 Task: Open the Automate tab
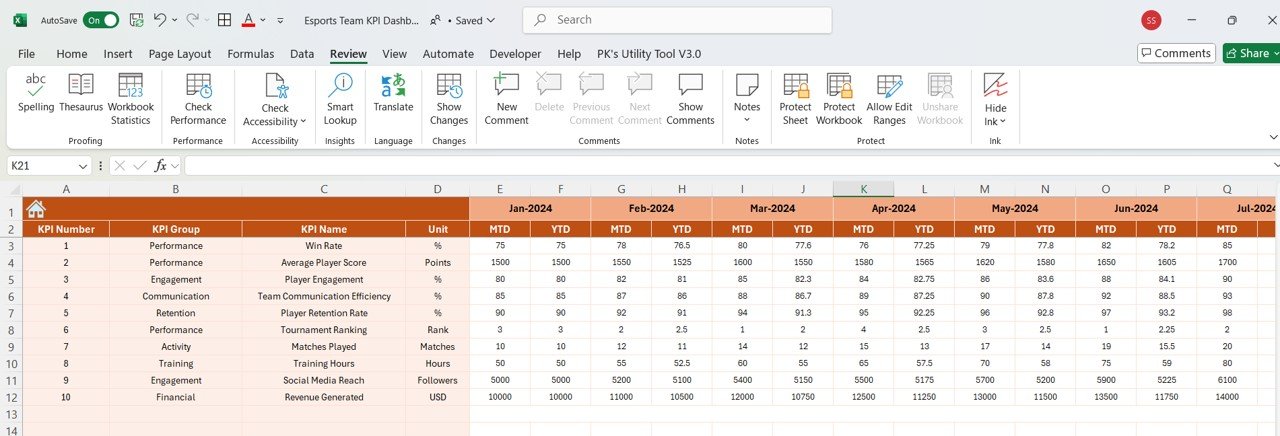(448, 54)
